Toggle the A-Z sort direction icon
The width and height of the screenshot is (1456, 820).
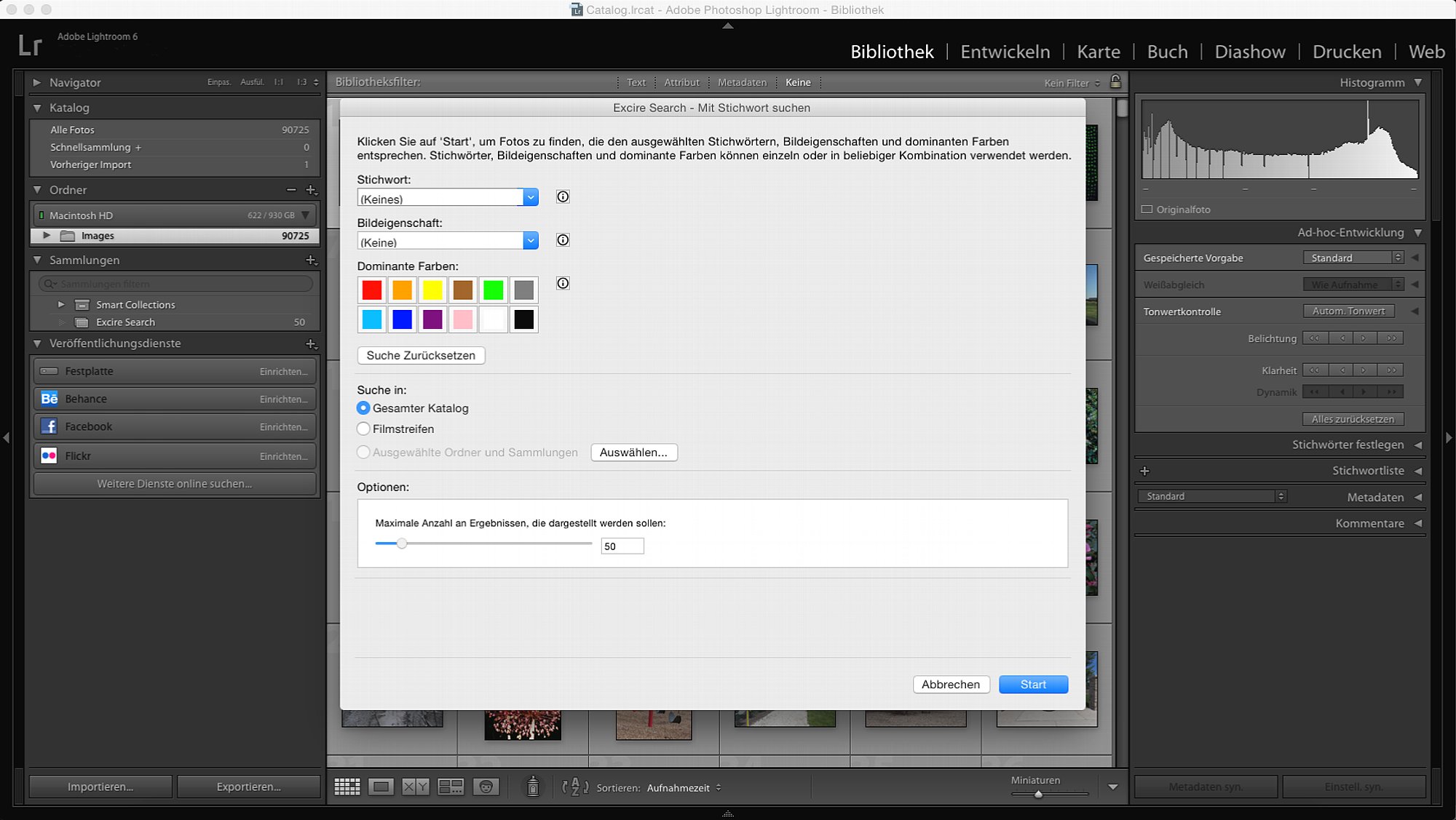point(575,787)
